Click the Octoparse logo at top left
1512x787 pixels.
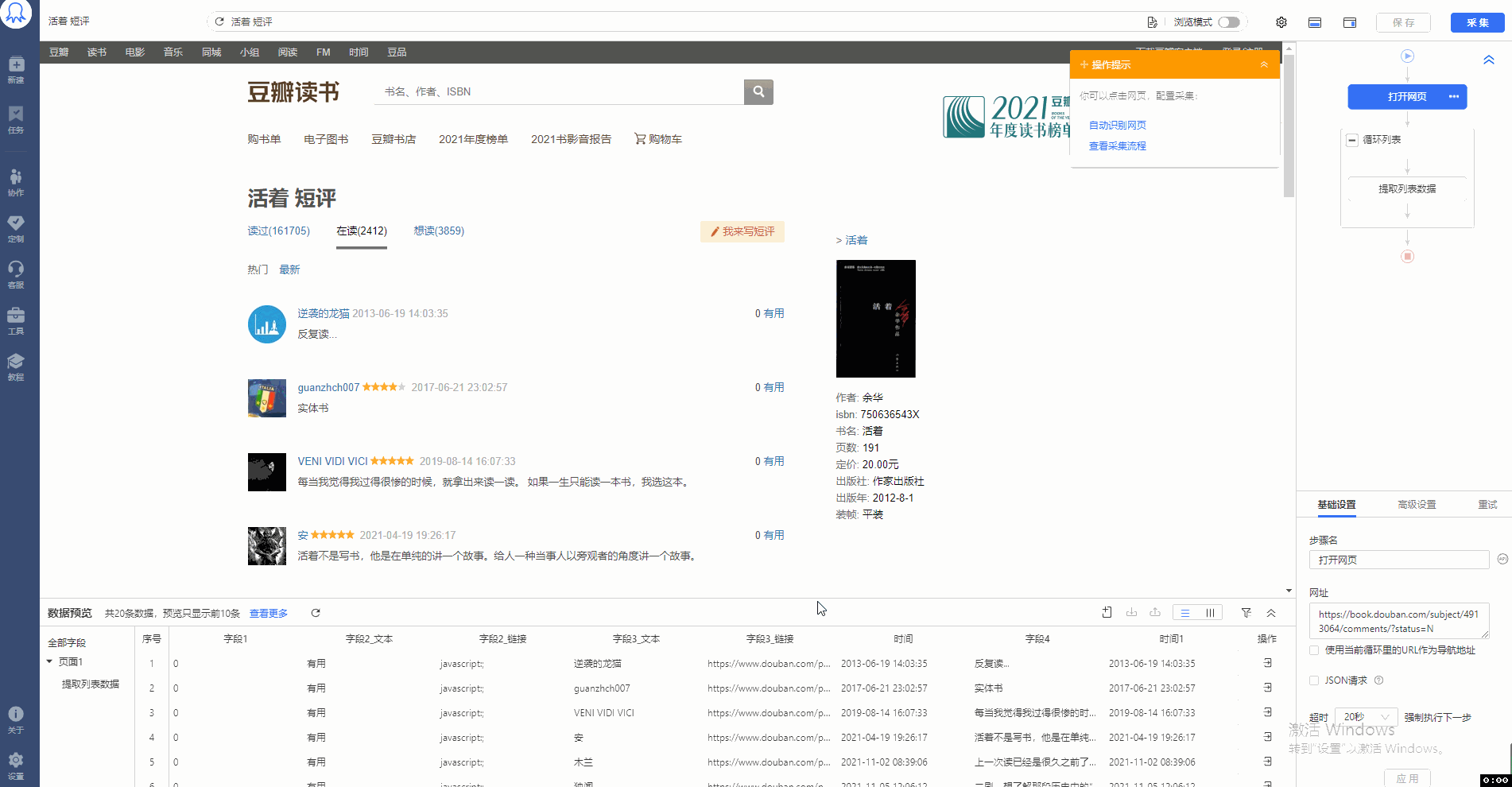tap(16, 14)
